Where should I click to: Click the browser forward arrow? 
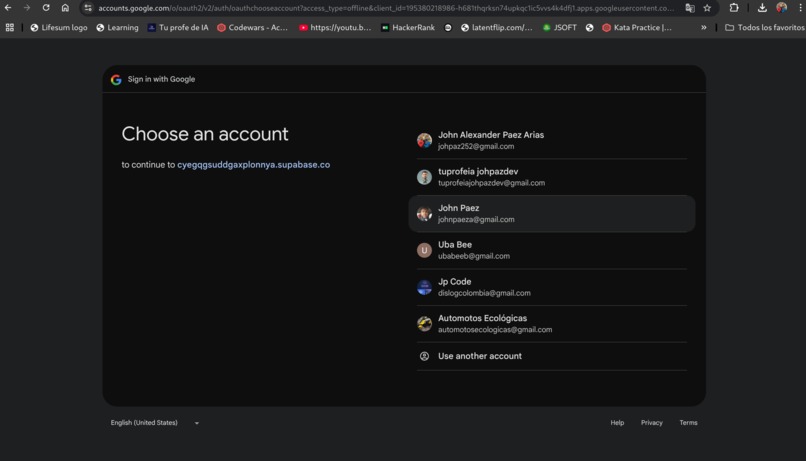(x=27, y=8)
